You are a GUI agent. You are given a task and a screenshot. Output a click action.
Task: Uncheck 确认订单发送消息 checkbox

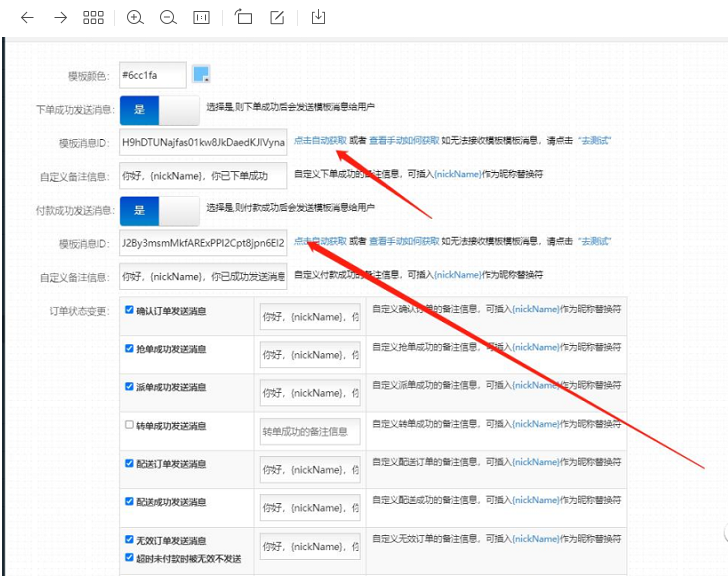[129, 311]
